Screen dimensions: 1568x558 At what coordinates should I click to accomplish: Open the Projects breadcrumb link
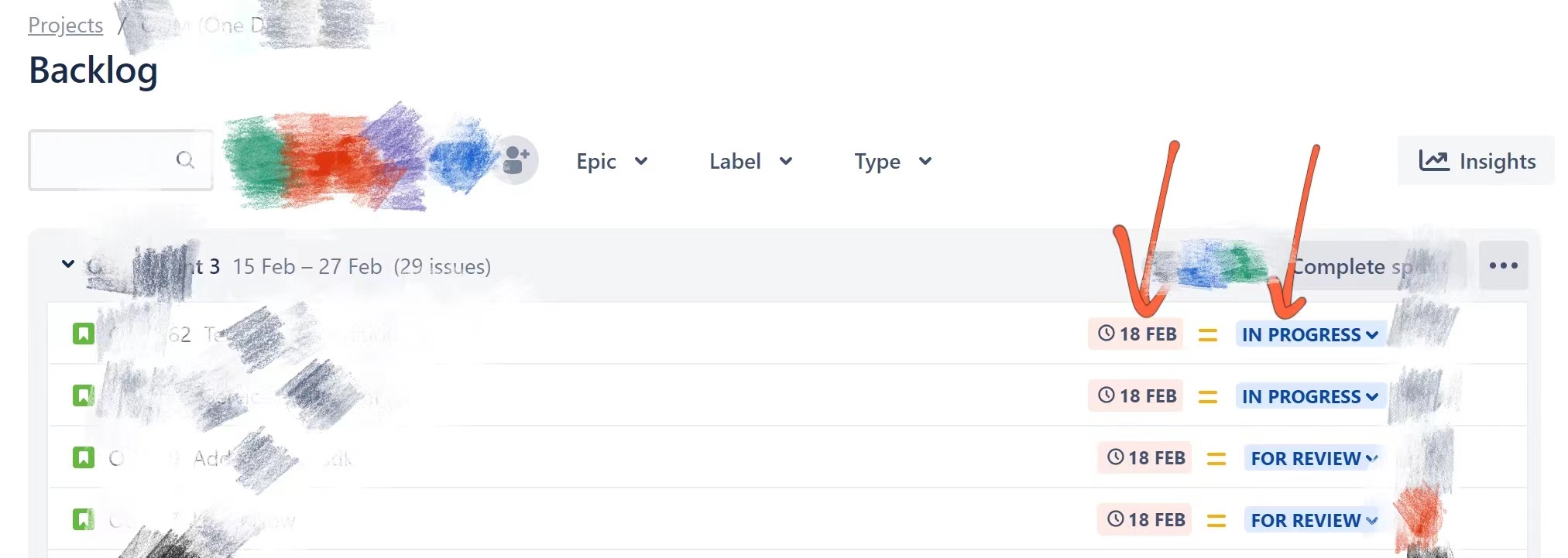click(x=66, y=26)
